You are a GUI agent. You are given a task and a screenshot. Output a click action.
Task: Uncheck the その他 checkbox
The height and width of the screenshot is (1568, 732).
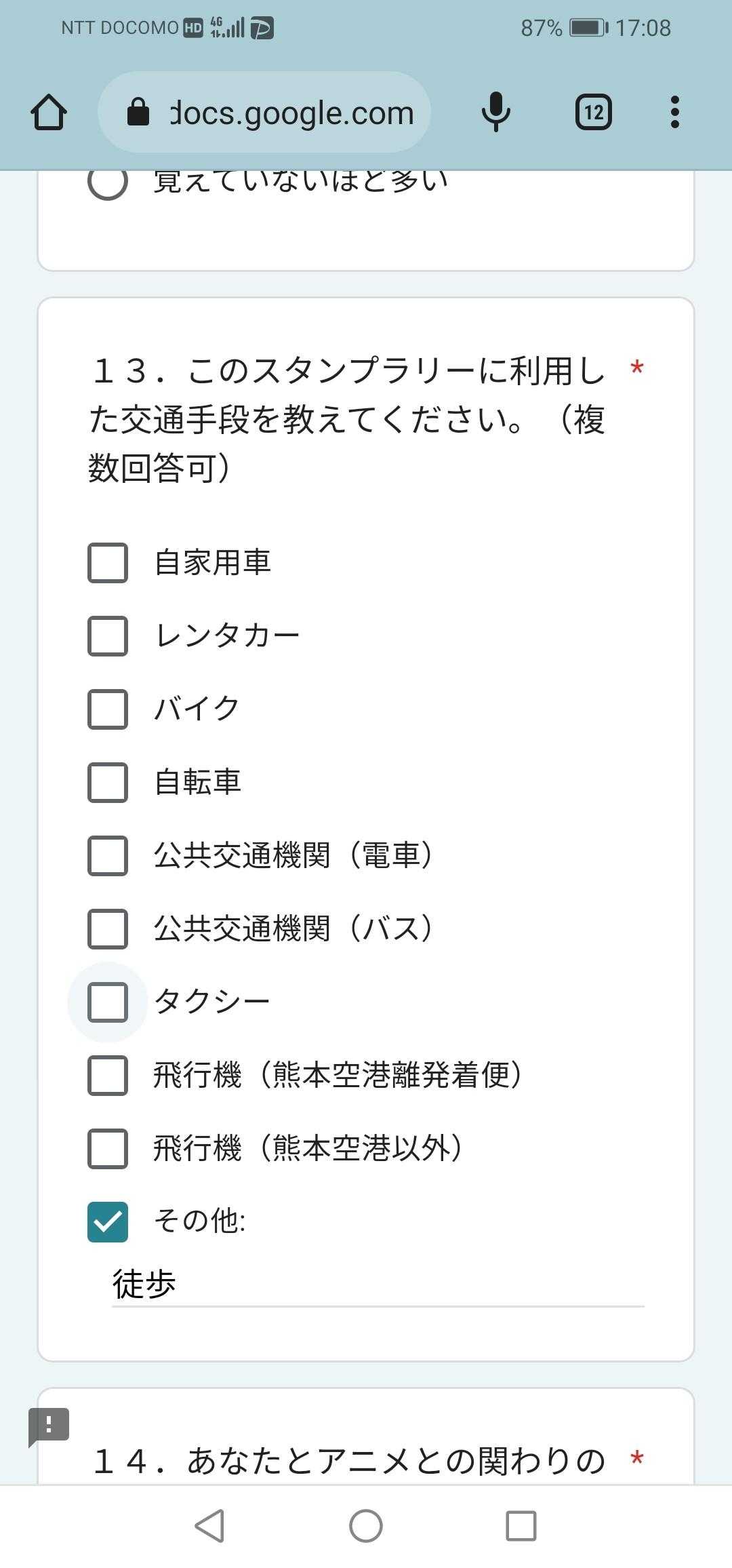click(x=108, y=1222)
